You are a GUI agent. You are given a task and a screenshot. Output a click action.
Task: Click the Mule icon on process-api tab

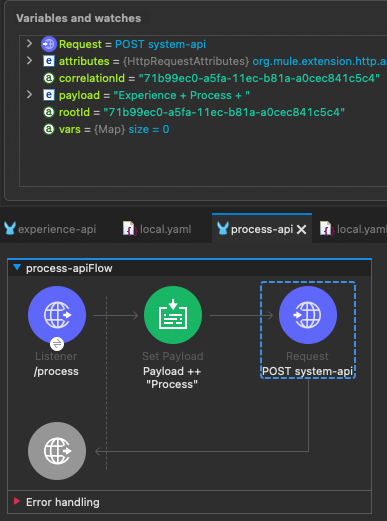[222, 229]
